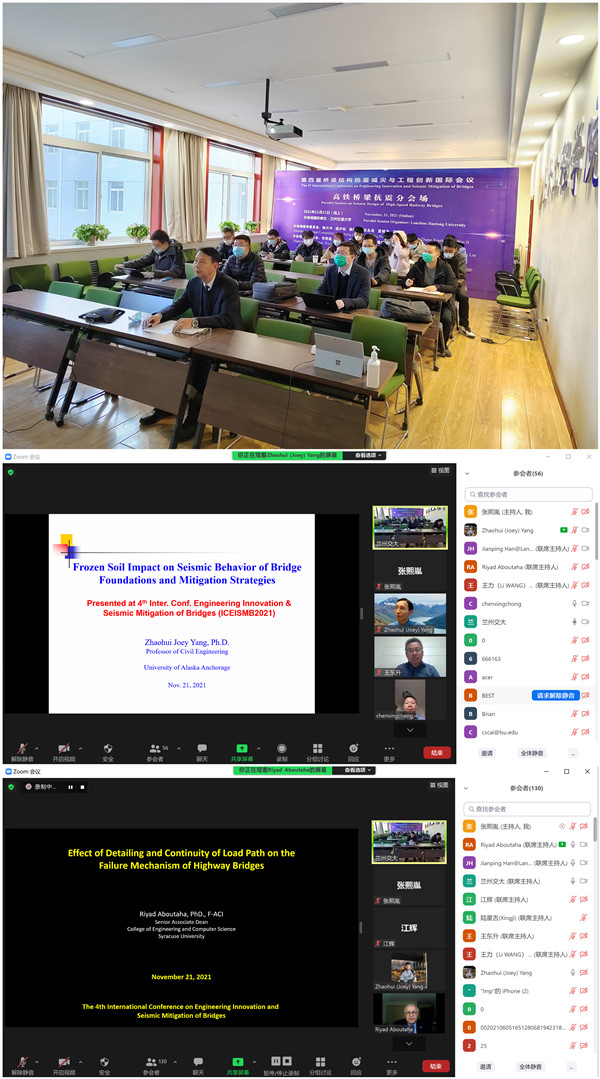The width and height of the screenshot is (600, 1079).
Task: Toggle the mic icon beside 江辉 in the participant list
Action: pyautogui.click(x=574, y=899)
